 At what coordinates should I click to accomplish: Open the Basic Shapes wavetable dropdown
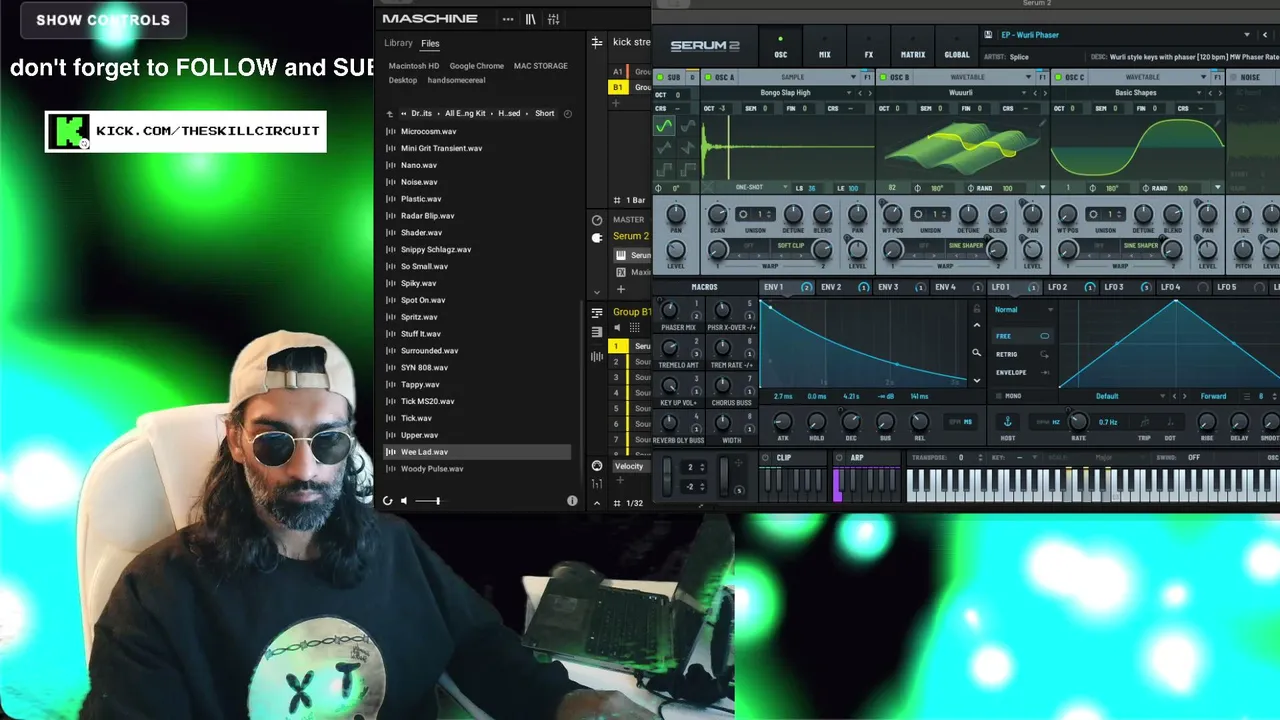(x=1198, y=93)
